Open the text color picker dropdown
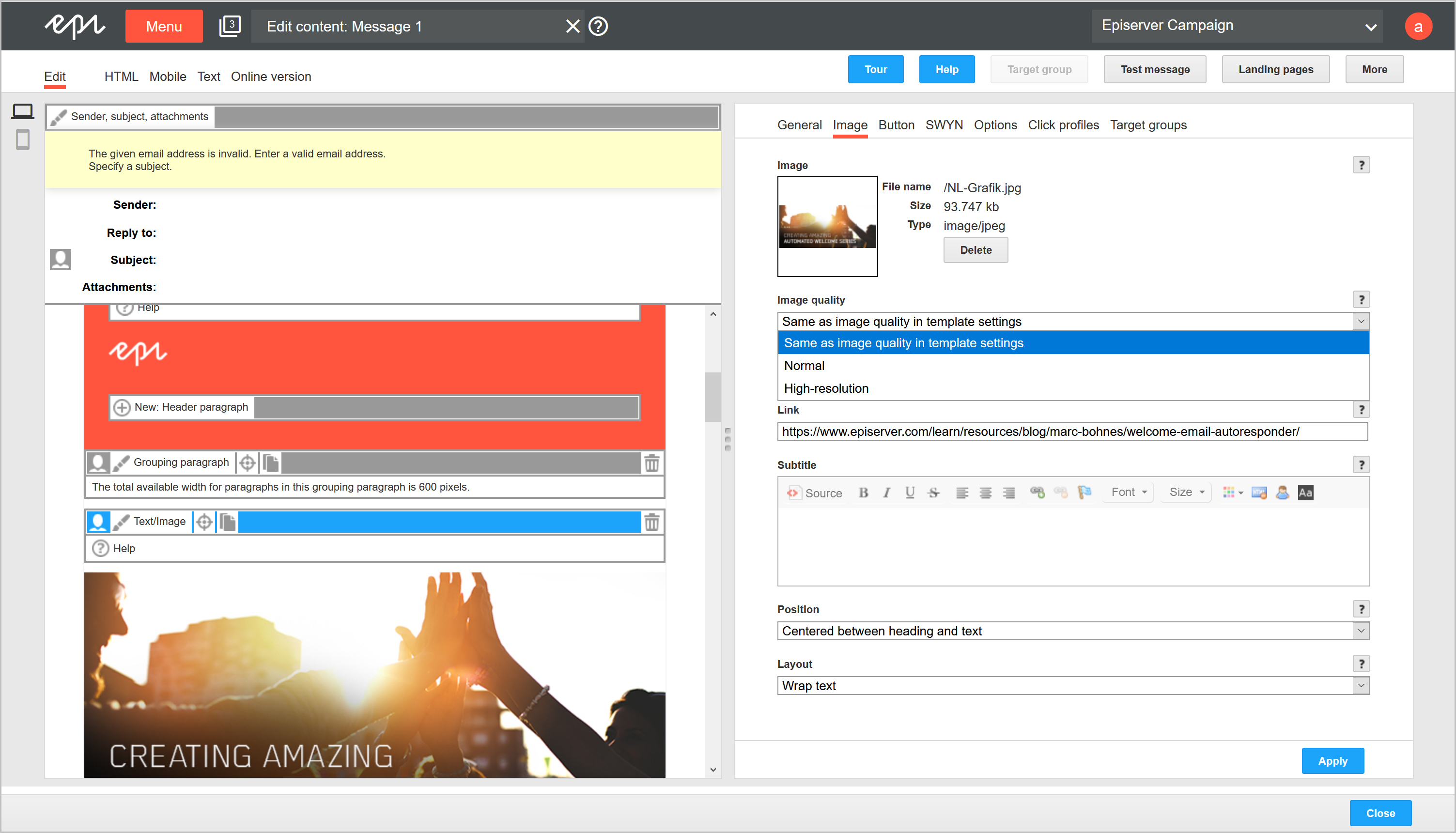The image size is (1456, 833). tap(1232, 493)
